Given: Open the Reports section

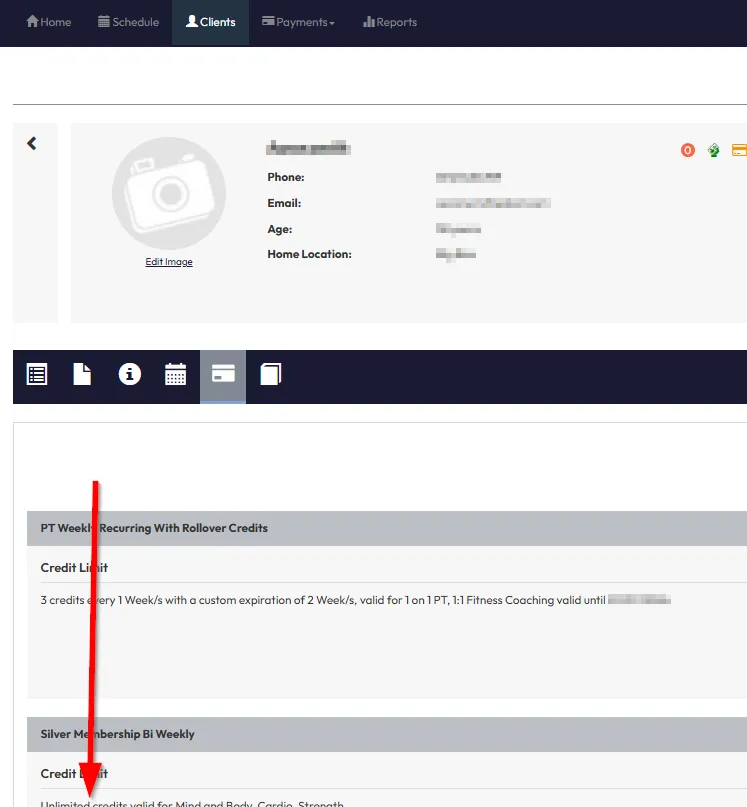Looking at the screenshot, I should pos(390,22).
